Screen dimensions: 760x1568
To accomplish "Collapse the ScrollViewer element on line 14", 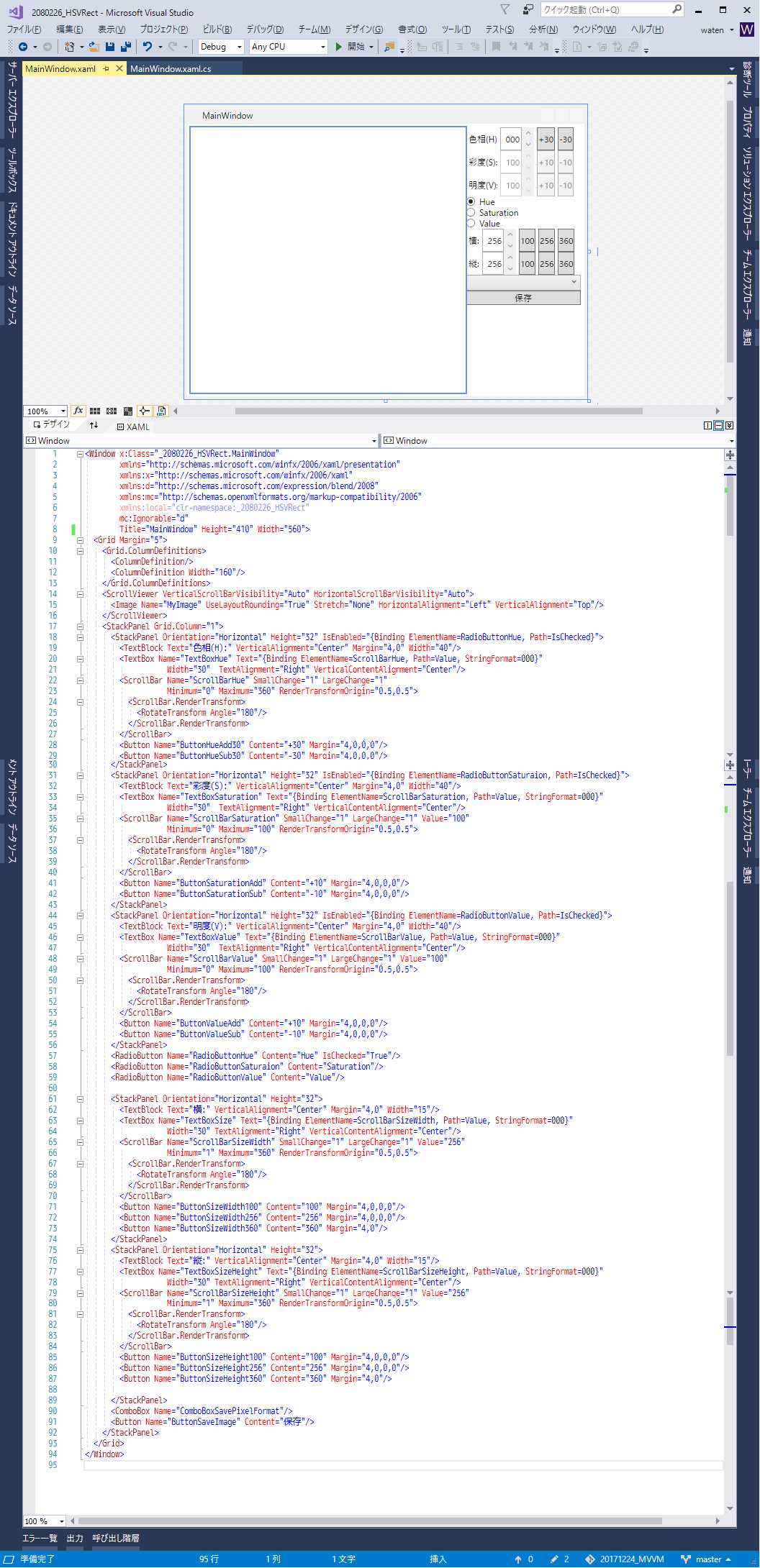I will click(80, 594).
